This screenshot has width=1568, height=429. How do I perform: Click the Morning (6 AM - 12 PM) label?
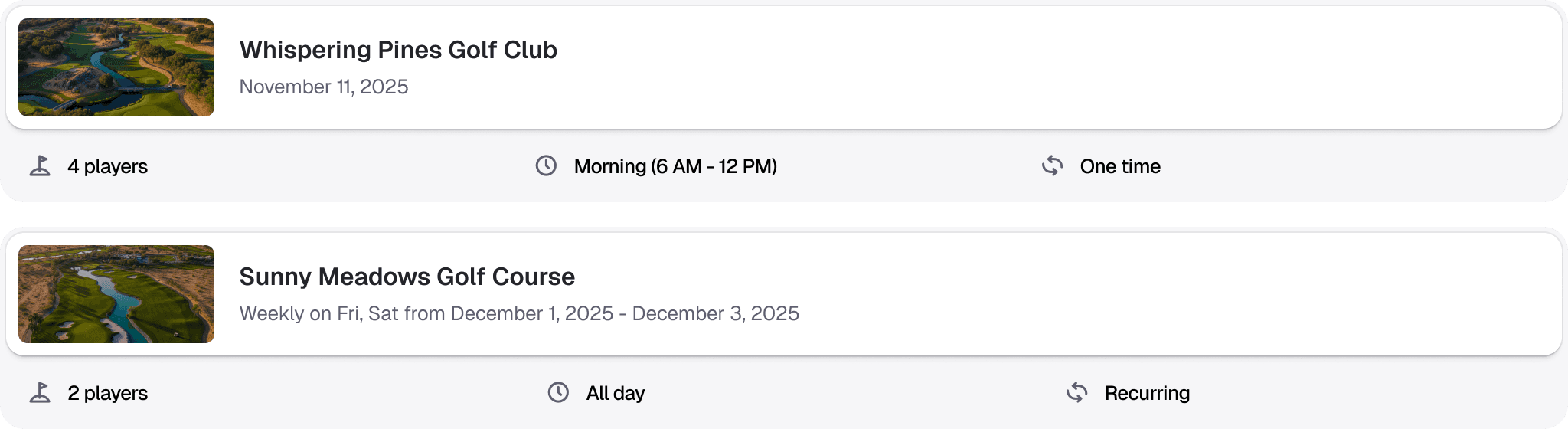click(675, 166)
